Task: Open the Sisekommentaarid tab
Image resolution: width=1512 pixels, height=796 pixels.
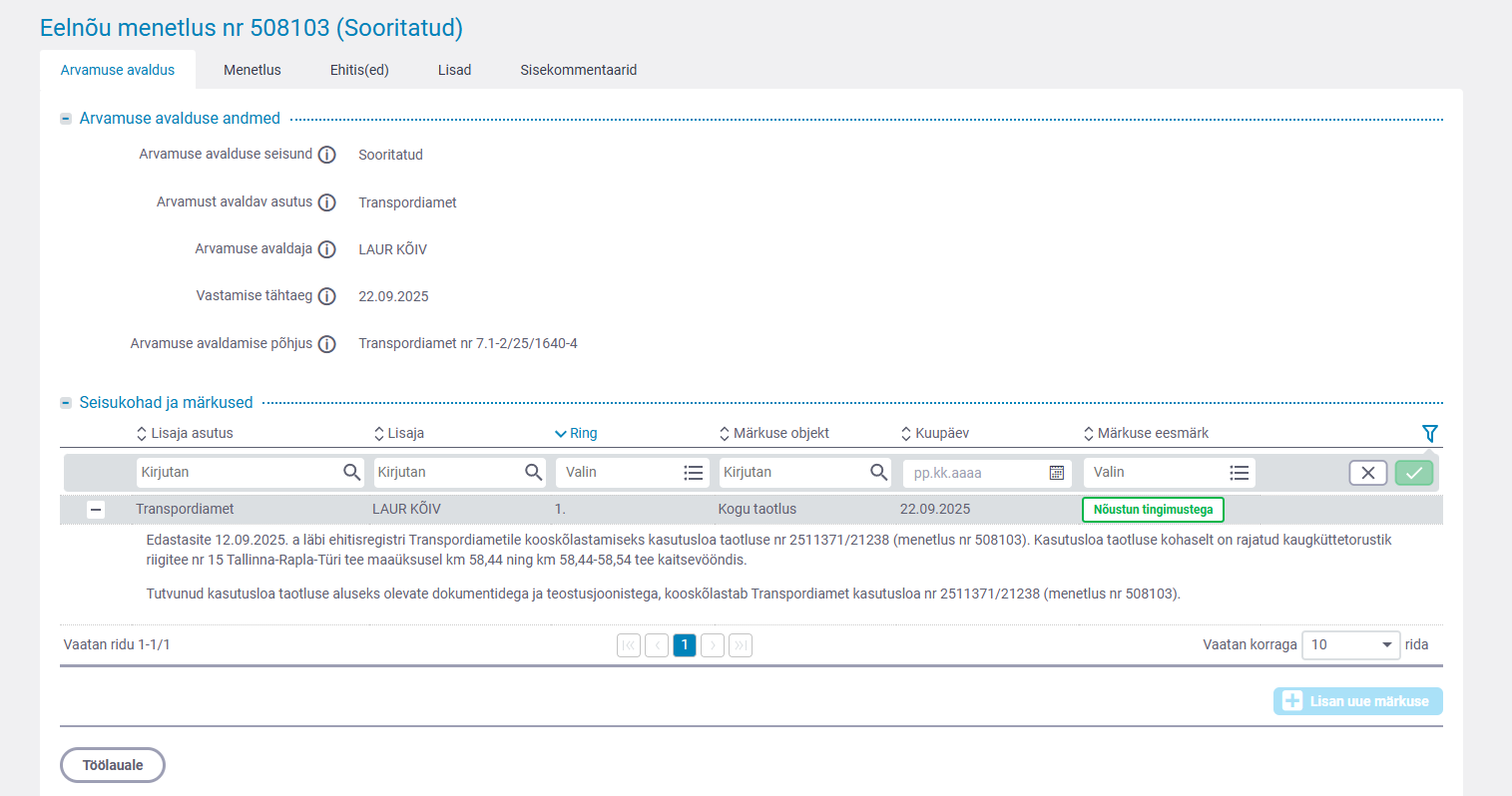Action: [x=578, y=70]
